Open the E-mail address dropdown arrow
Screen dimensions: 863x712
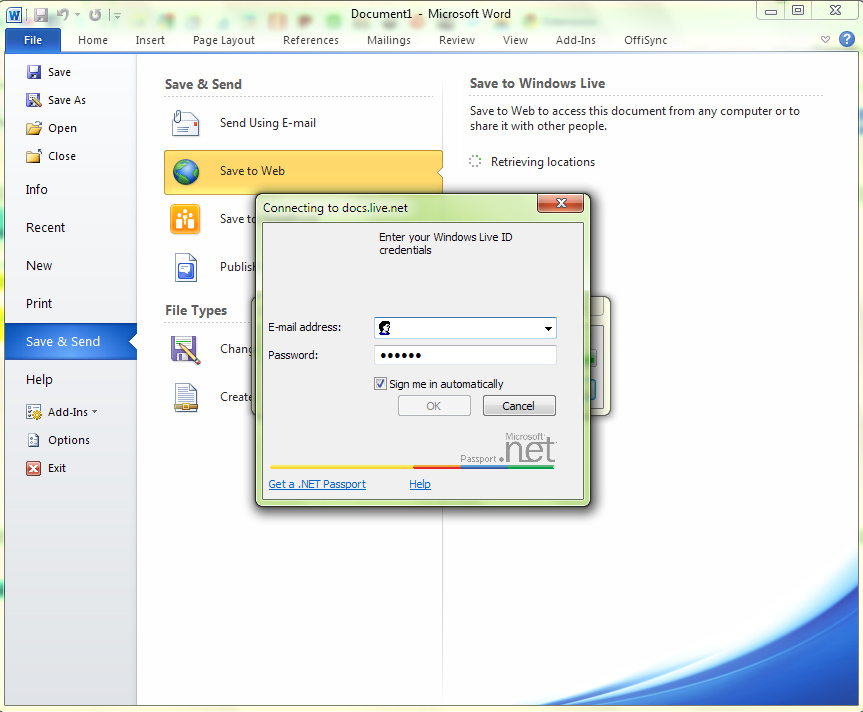[548, 328]
